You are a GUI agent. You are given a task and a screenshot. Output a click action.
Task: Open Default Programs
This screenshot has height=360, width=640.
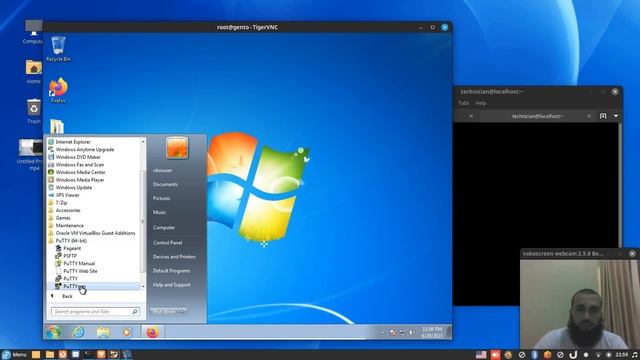click(171, 271)
